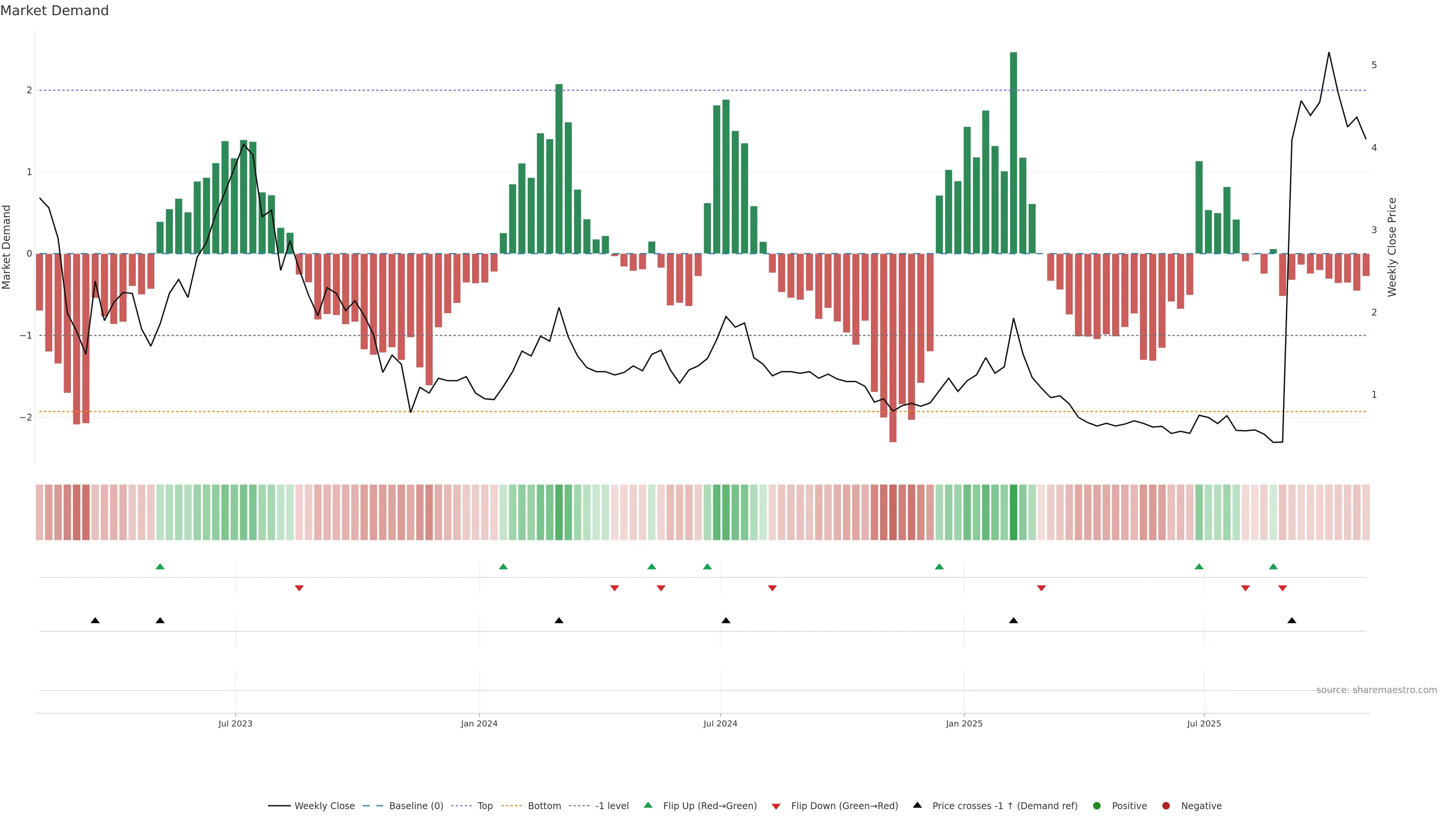Click the tallest green demand bar
1456x819 pixels.
[x=1014, y=152]
